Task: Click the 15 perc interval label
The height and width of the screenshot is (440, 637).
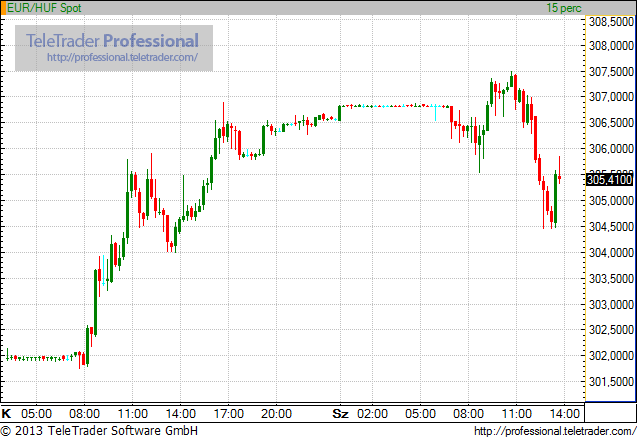Action: (x=564, y=8)
